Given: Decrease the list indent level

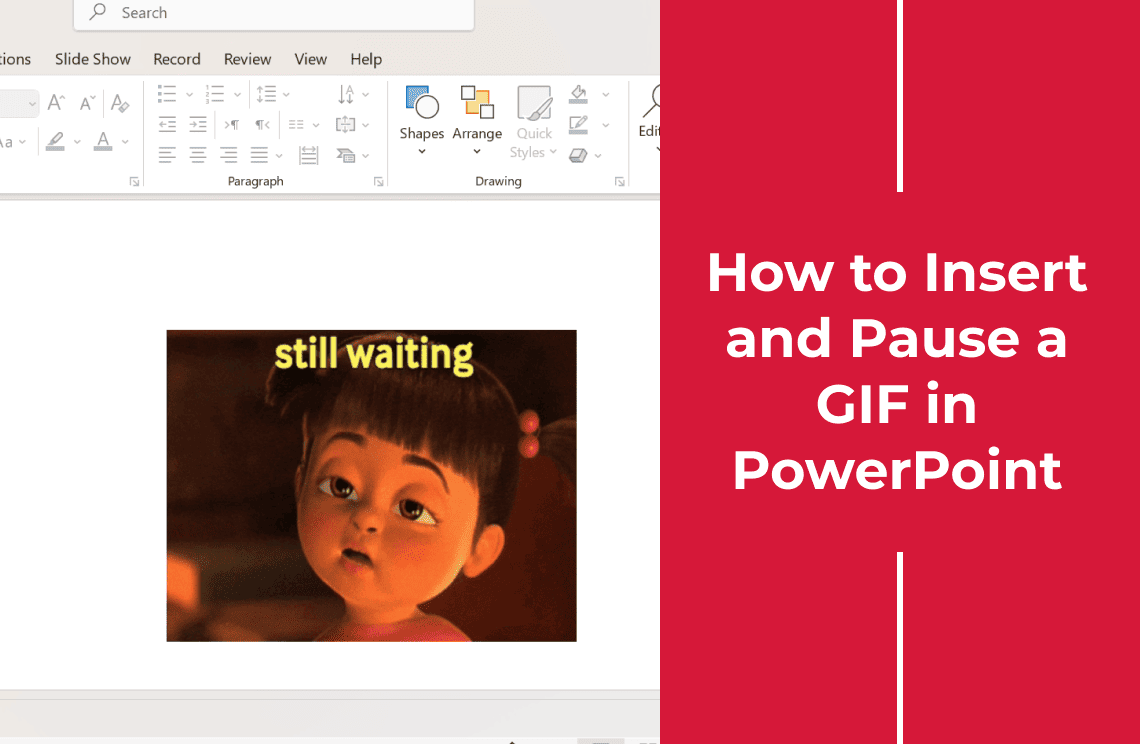Looking at the screenshot, I should tap(167, 124).
